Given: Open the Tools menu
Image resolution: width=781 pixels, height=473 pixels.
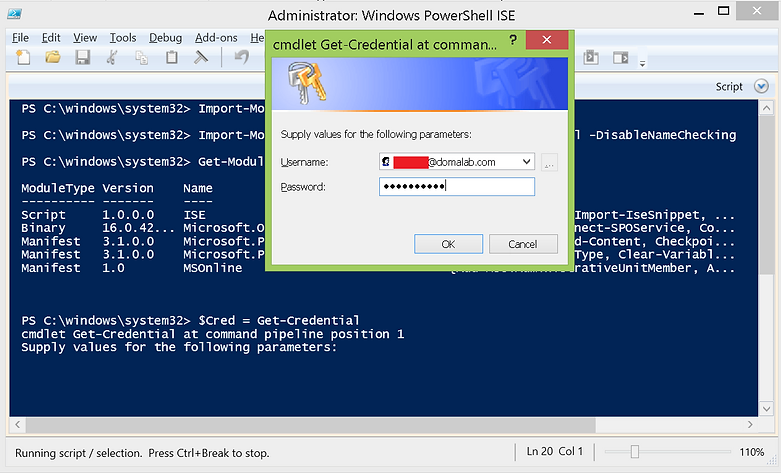Looking at the screenshot, I should pyautogui.click(x=123, y=38).
